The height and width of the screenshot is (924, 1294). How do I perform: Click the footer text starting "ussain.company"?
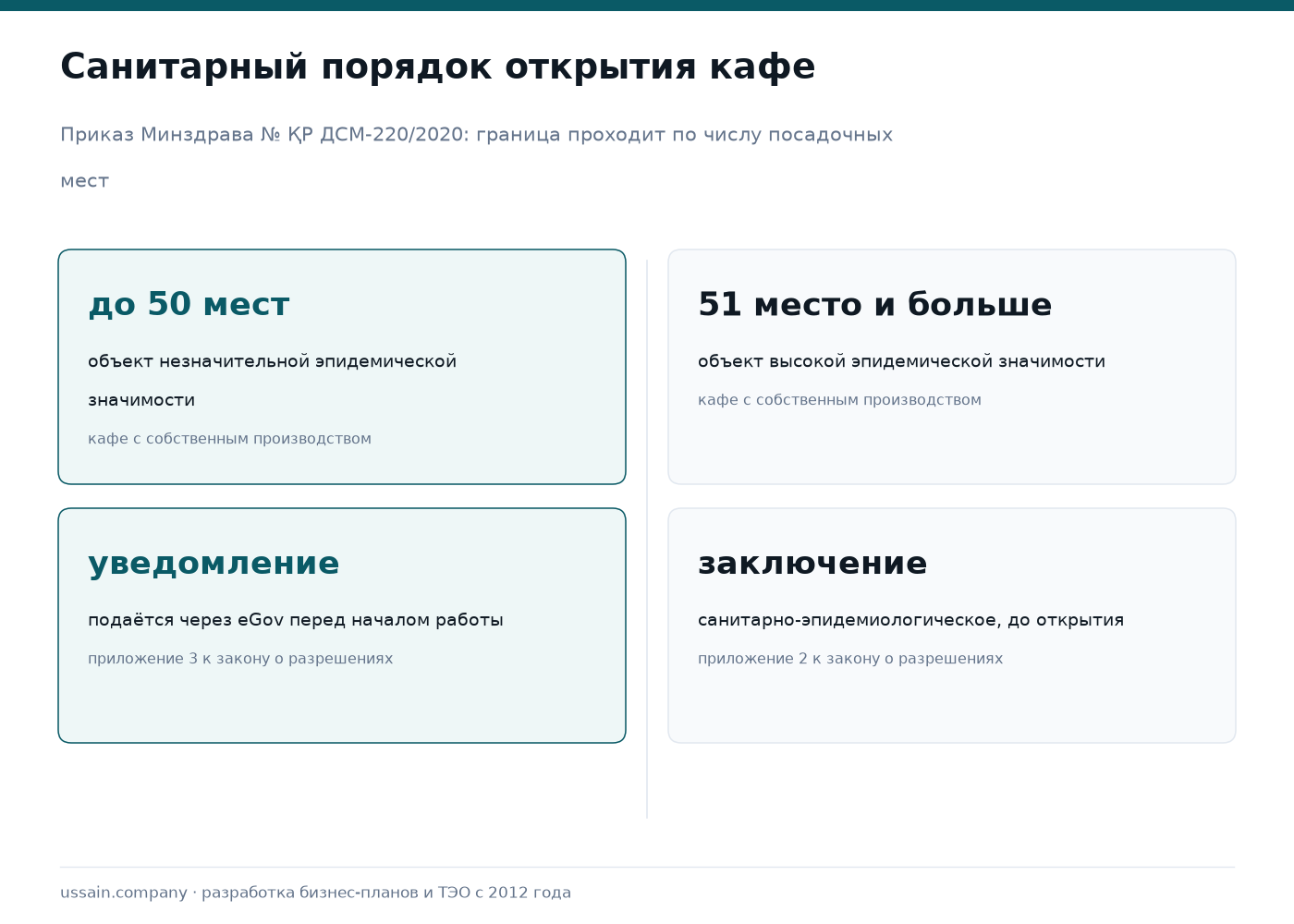[315, 893]
